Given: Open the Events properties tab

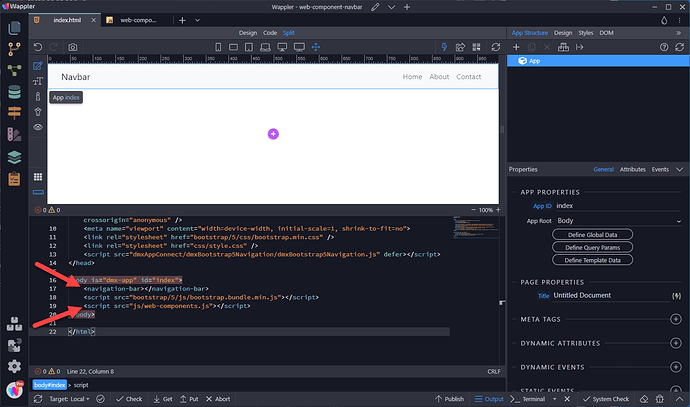Looking at the screenshot, I should pyautogui.click(x=660, y=169).
